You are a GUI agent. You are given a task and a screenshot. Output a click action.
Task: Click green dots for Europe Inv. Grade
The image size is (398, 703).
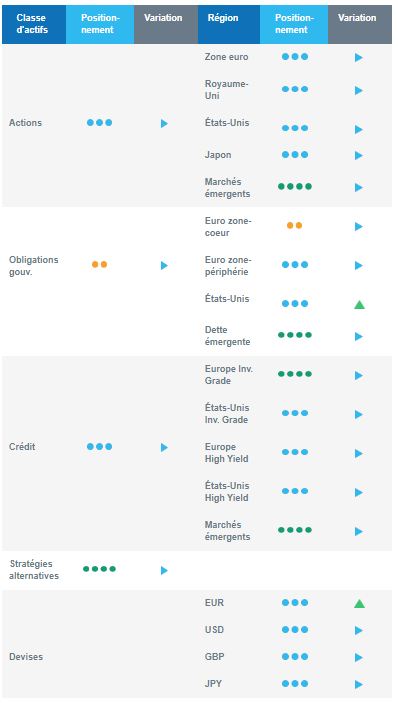coord(294,374)
